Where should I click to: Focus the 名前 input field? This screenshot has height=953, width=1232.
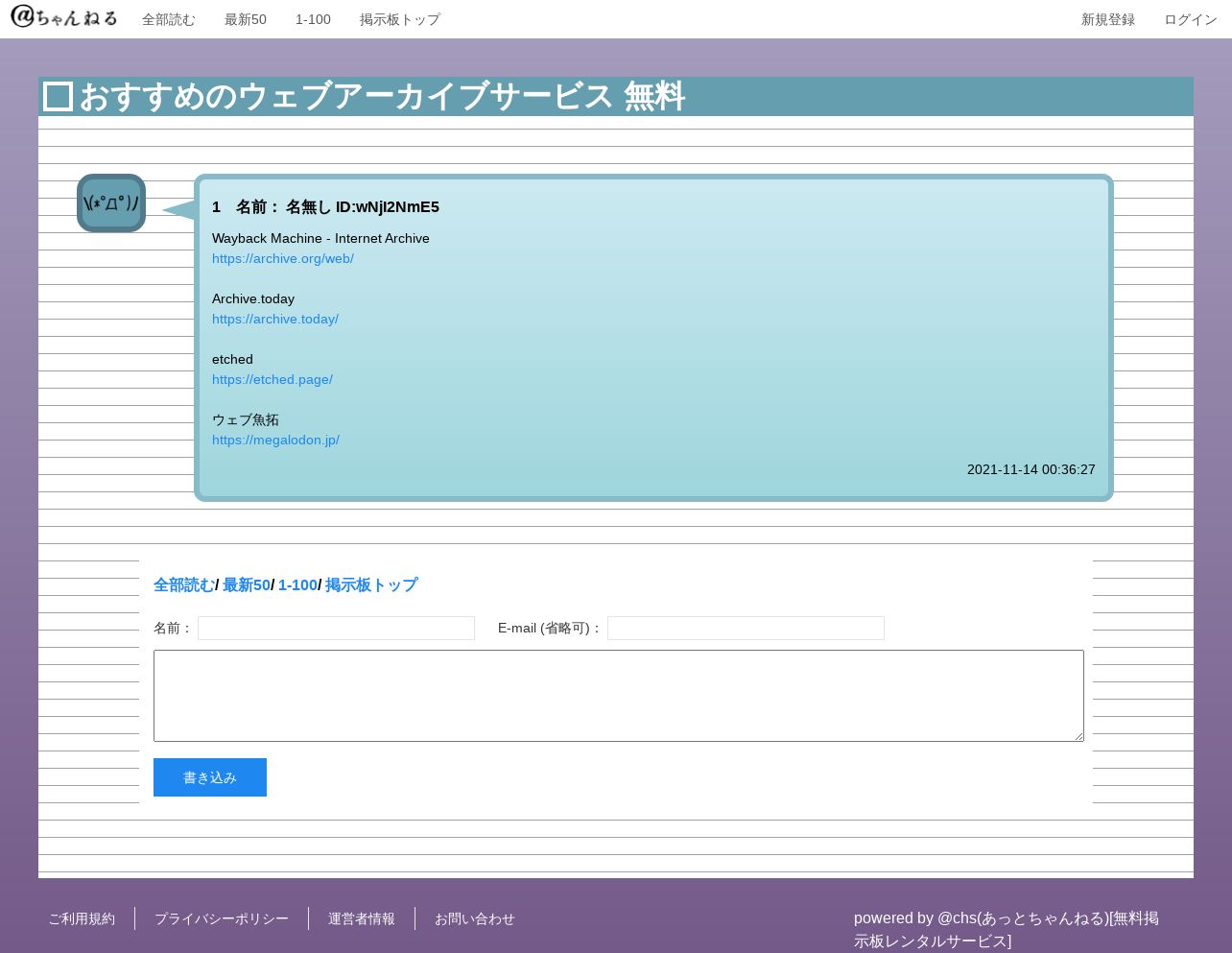(x=336, y=629)
